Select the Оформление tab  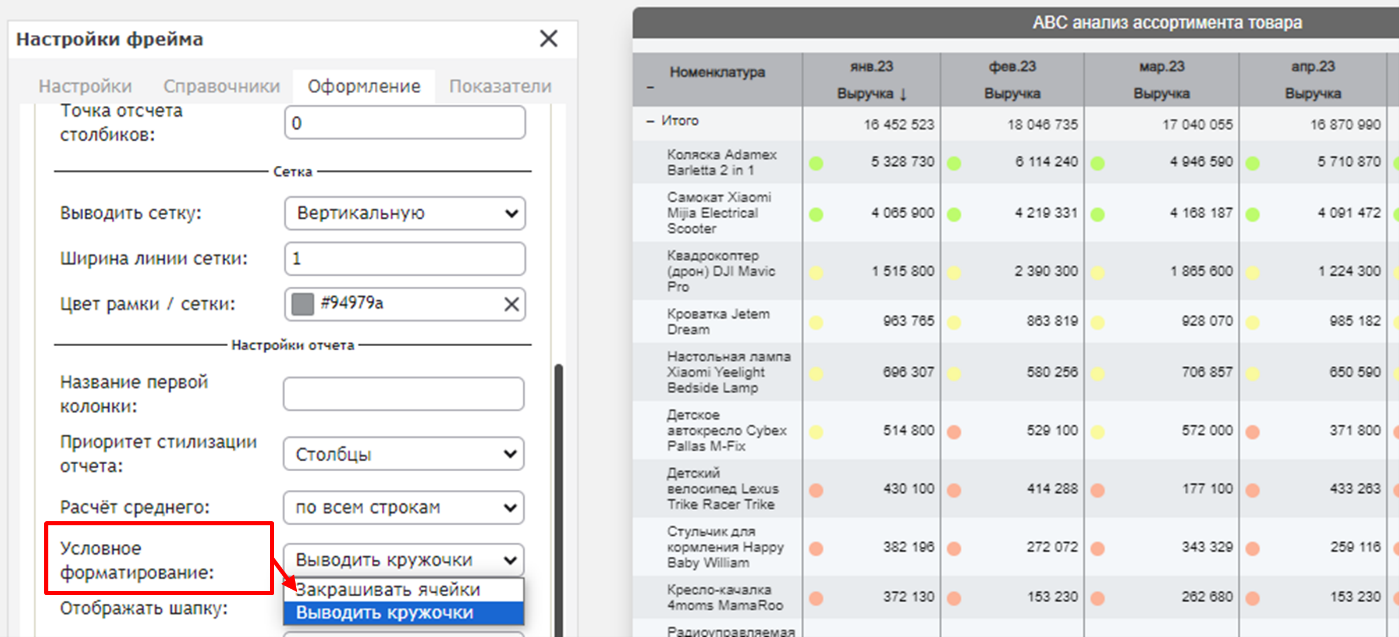[364, 87]
